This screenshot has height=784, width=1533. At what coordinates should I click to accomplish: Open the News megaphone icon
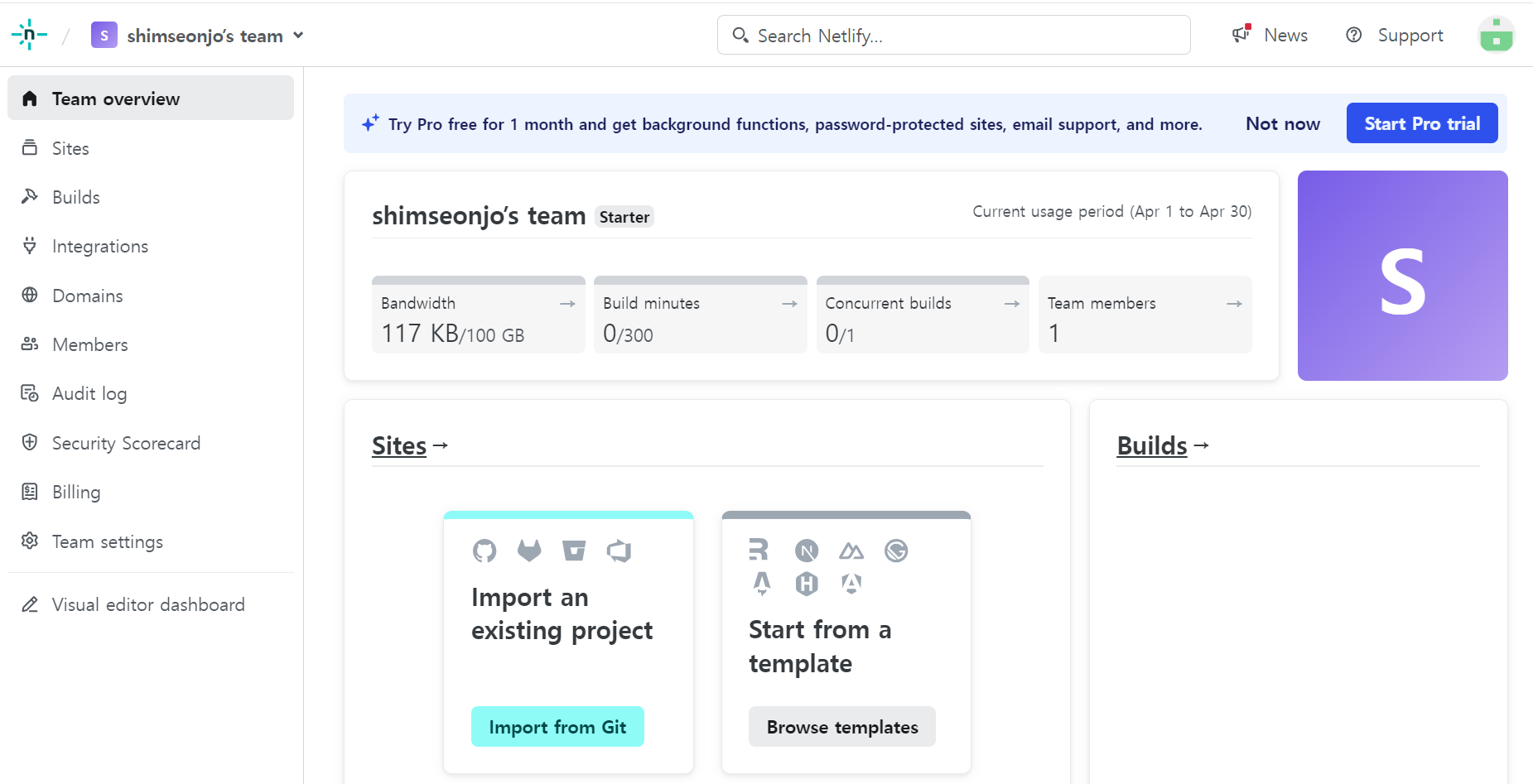pos(1241,35)
